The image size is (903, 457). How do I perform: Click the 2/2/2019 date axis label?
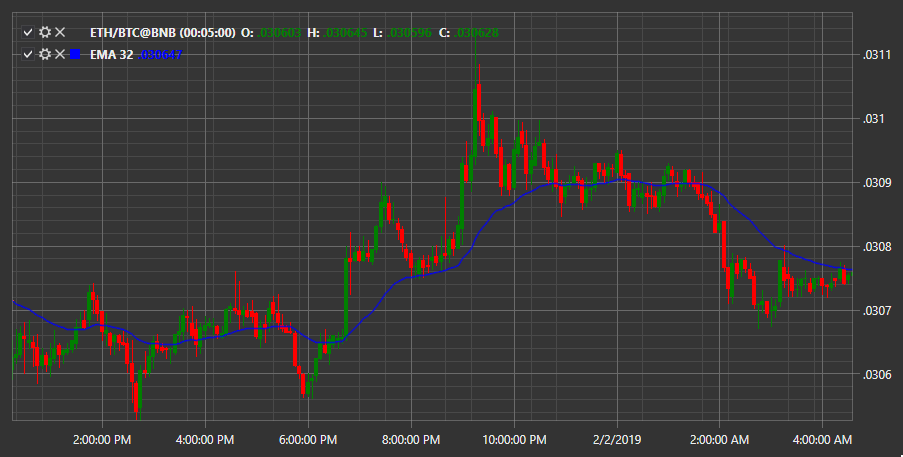pos(617,440)
